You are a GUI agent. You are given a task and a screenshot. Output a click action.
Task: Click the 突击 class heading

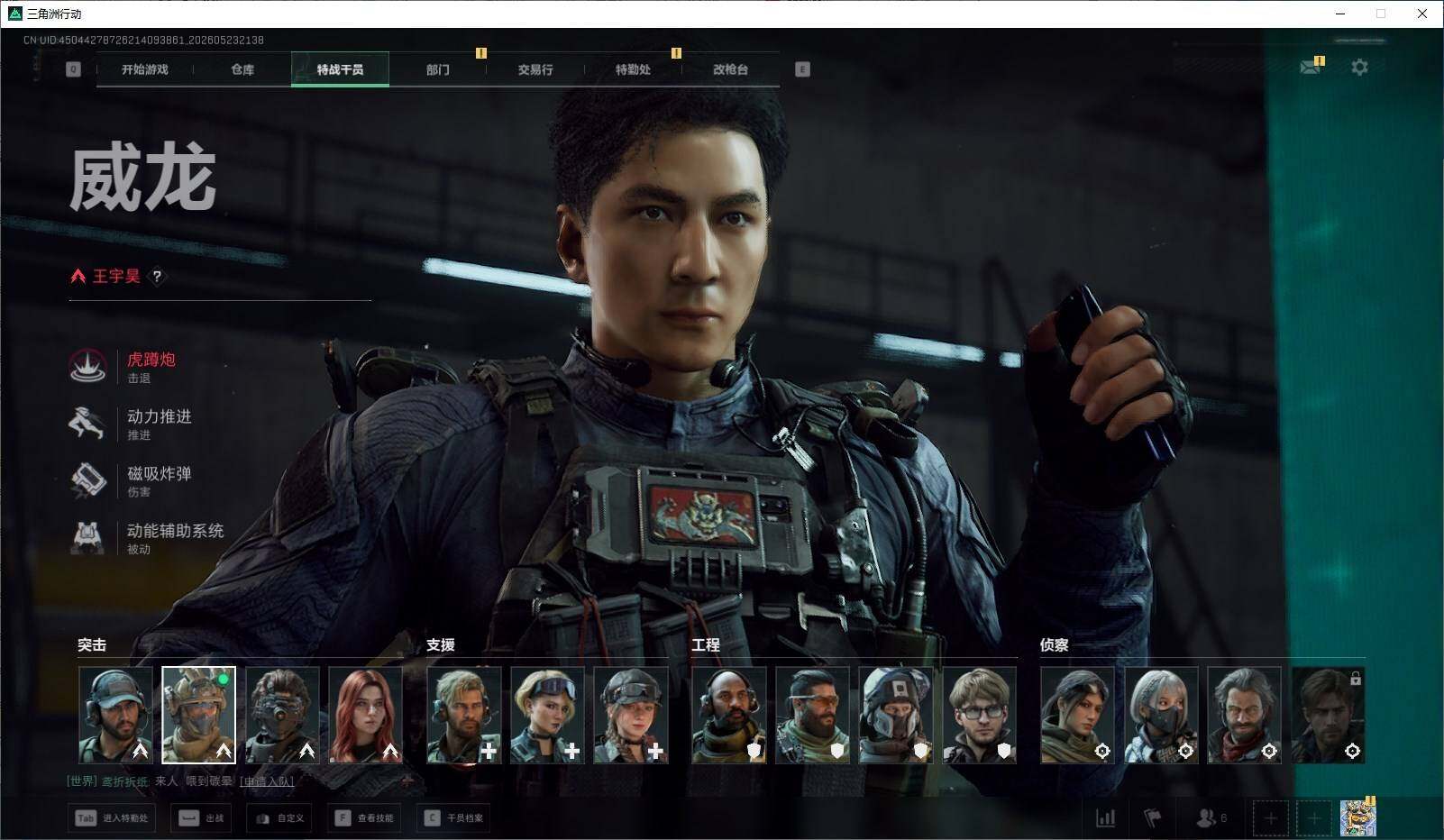point(92,645)
